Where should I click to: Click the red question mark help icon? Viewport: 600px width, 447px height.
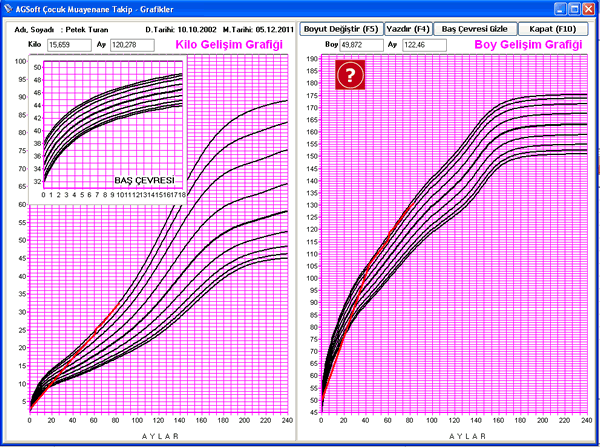pos(350,75)
